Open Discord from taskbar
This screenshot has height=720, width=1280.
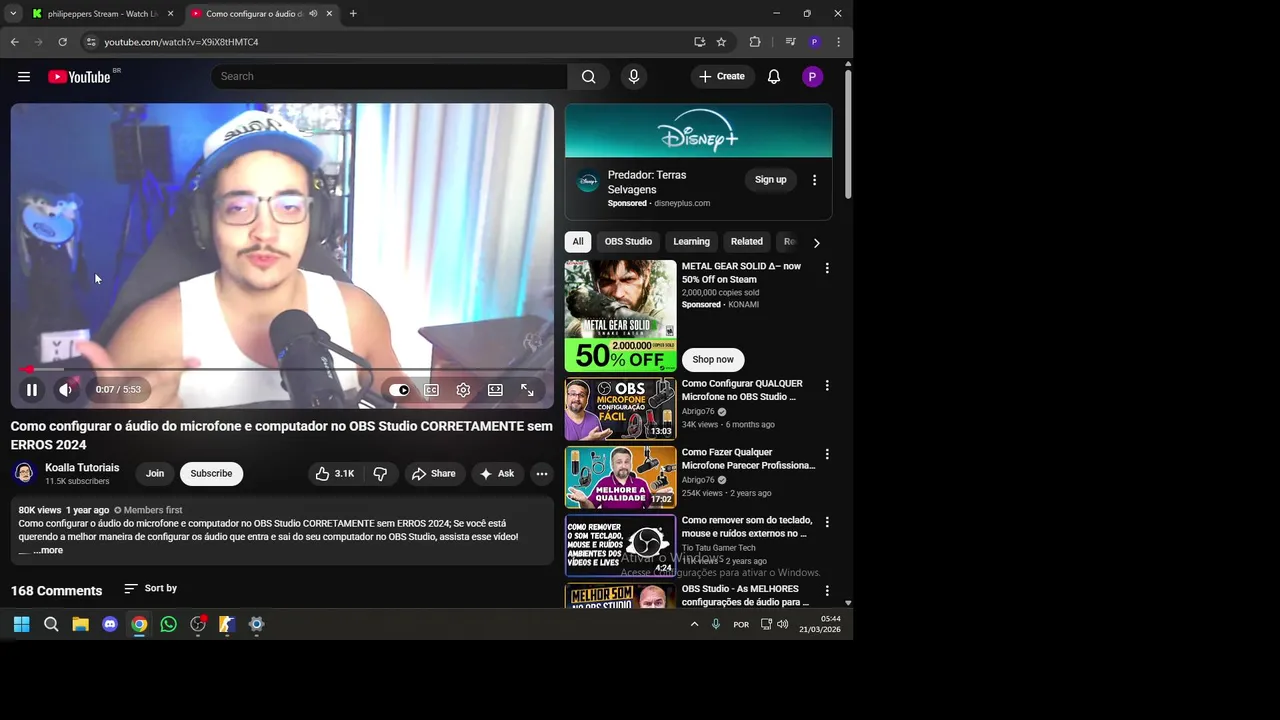point(110,625)
